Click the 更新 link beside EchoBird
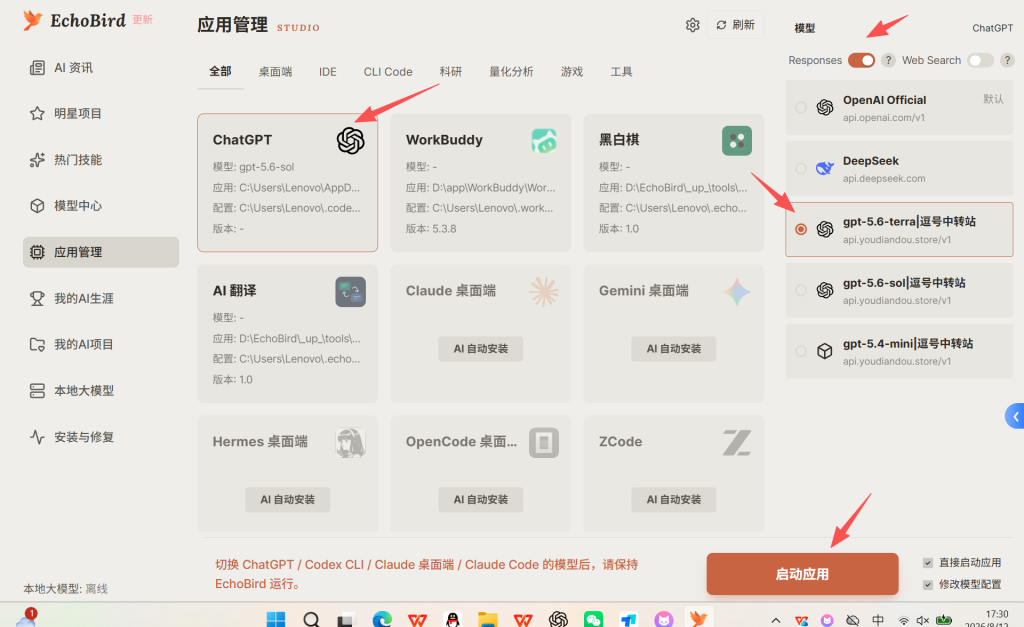The image size is (1024, 627). pyautogui.click(x=142, y=20)
